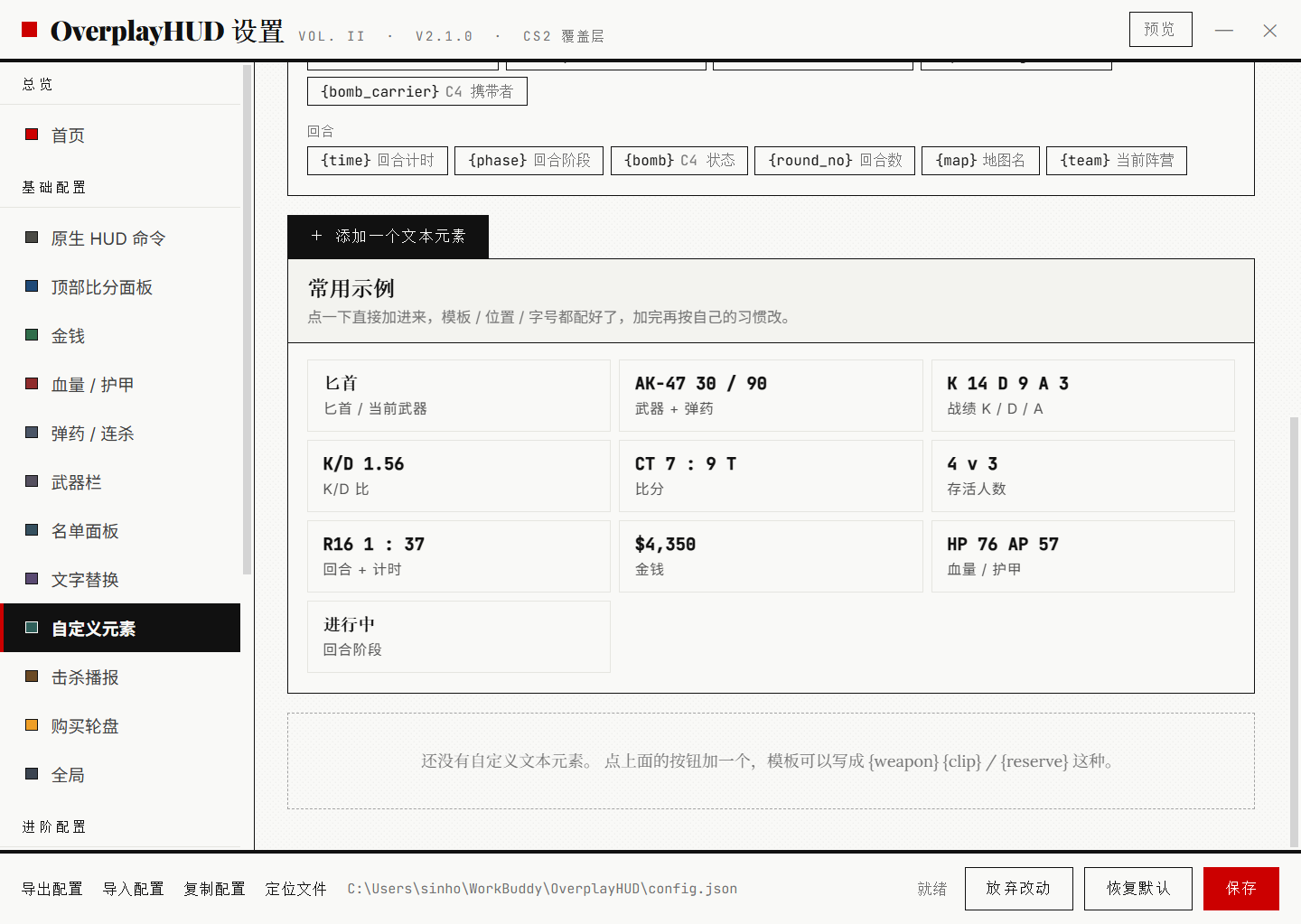Add the $4,350 金钱 example card

pyautogui.click(x=771, y=556)
